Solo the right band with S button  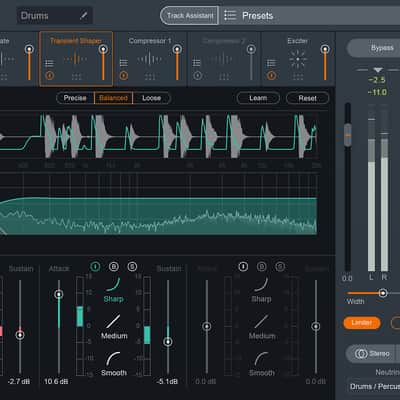click(280, 266)
